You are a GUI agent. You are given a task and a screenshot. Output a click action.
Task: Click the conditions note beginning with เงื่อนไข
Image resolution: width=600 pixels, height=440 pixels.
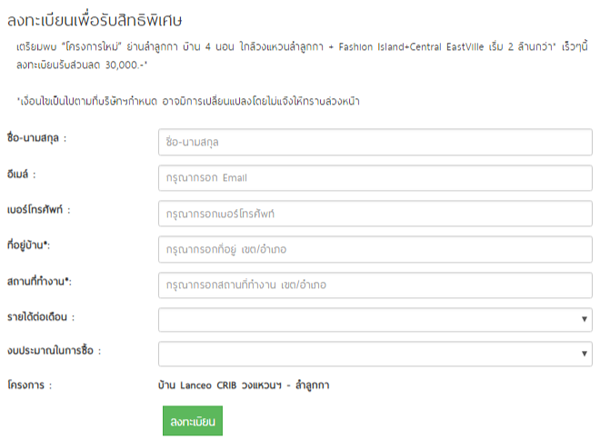(188, 101)
